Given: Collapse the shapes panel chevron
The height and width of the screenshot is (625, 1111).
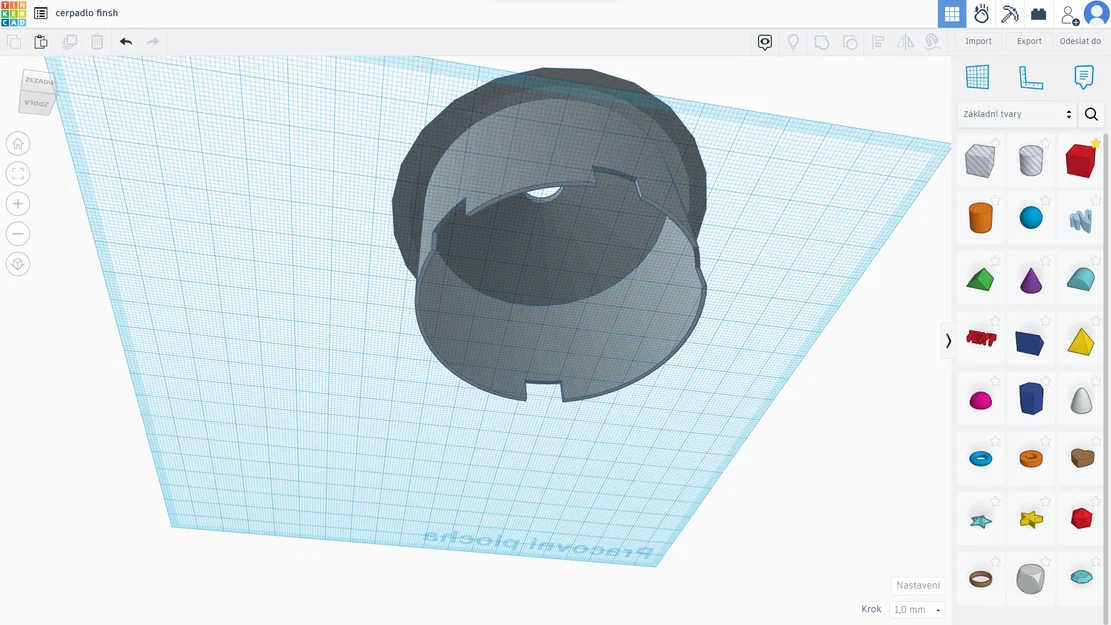Looking at the screenshot, I should (948, 341).
